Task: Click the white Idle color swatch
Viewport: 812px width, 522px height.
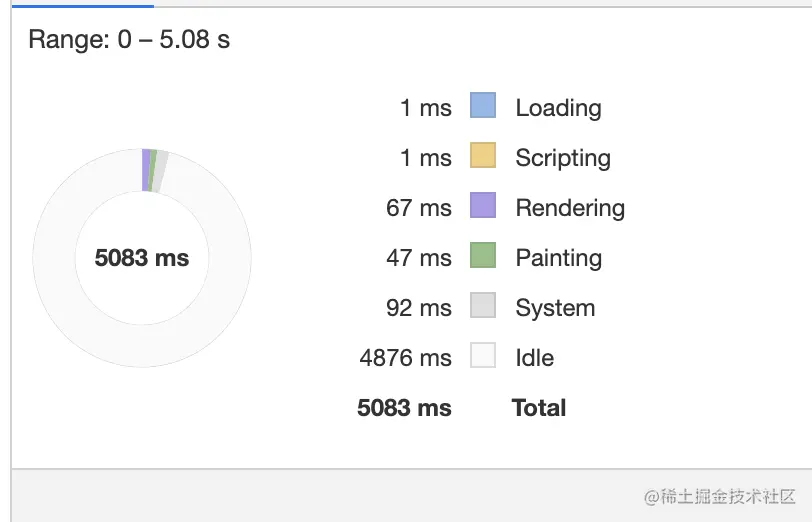Action: coord(483,356)
